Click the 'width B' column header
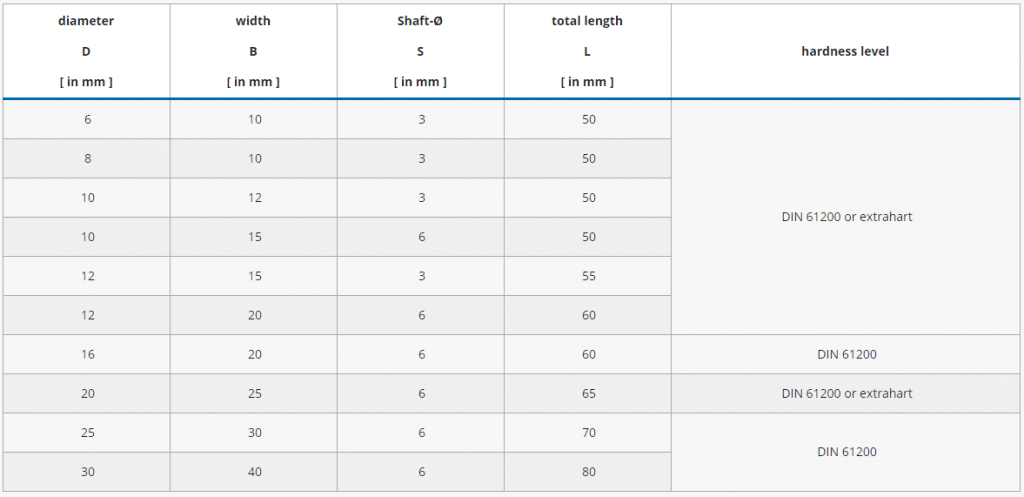Screen dimensions: 1024x497 pos(253,51)
